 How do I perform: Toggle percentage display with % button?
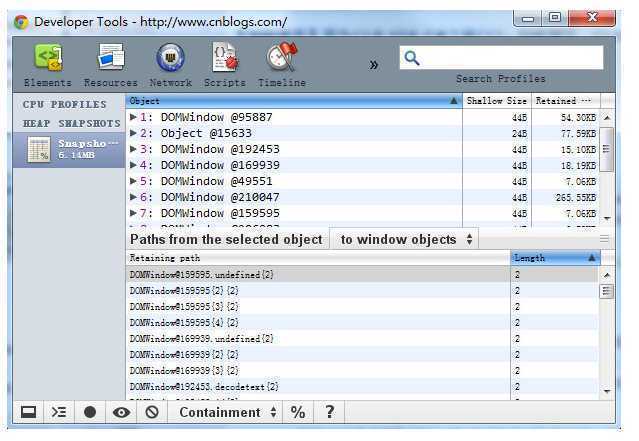tap(298, 412)
